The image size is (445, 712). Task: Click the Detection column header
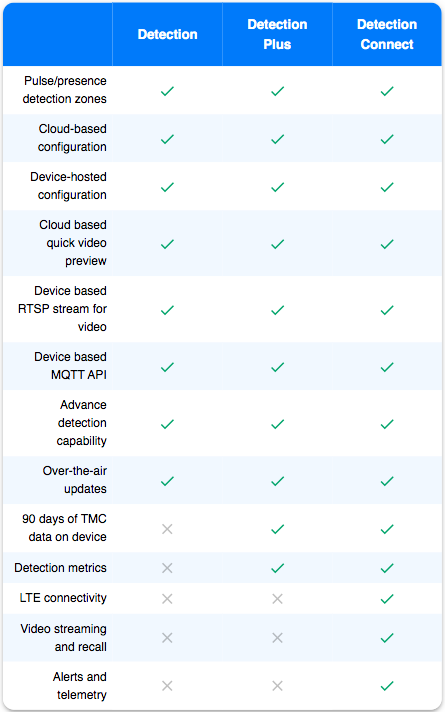coord(167,35)
